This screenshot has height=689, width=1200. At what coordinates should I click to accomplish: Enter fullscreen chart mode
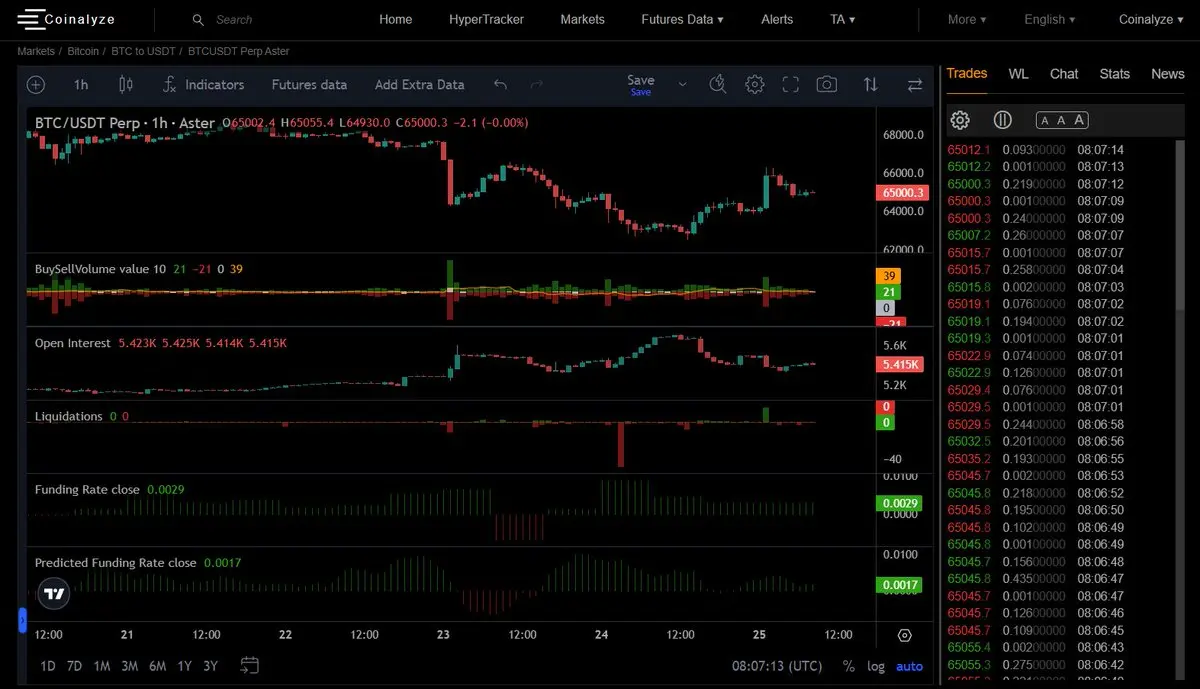coord(790,85)
